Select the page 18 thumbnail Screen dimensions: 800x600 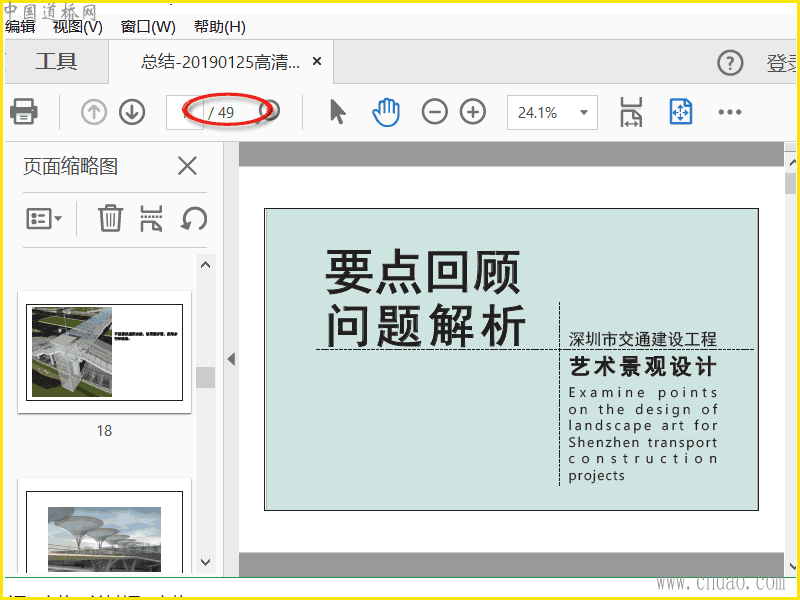(x=104, y=352)
